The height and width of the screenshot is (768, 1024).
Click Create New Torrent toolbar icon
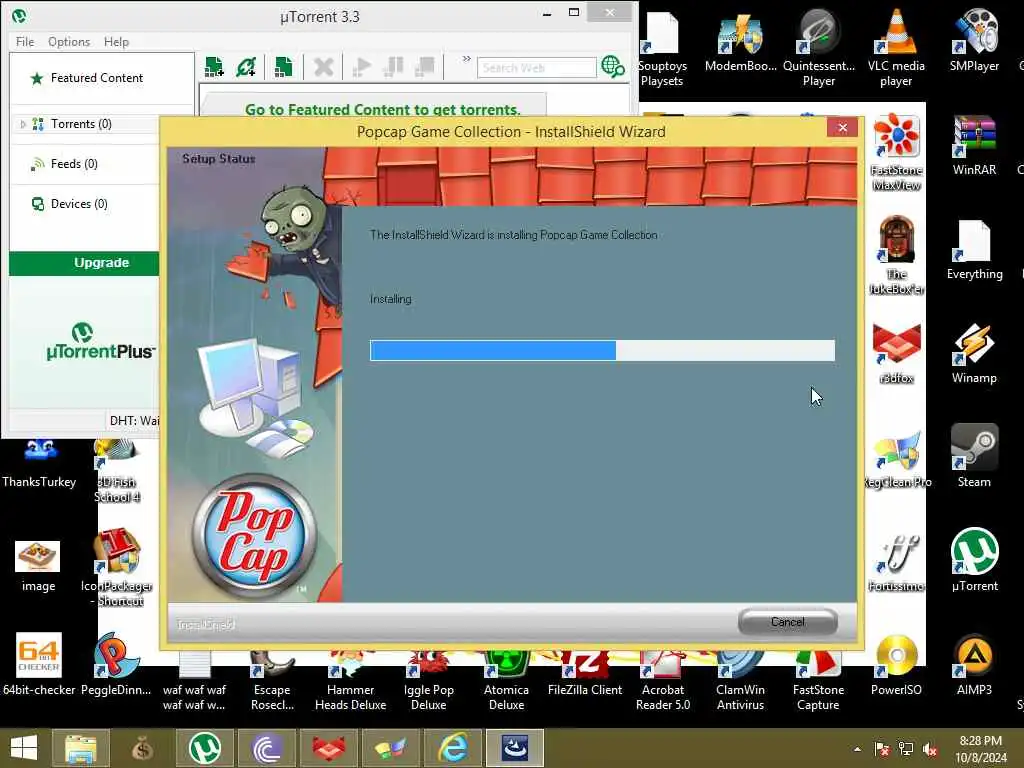tap(283, 67)
